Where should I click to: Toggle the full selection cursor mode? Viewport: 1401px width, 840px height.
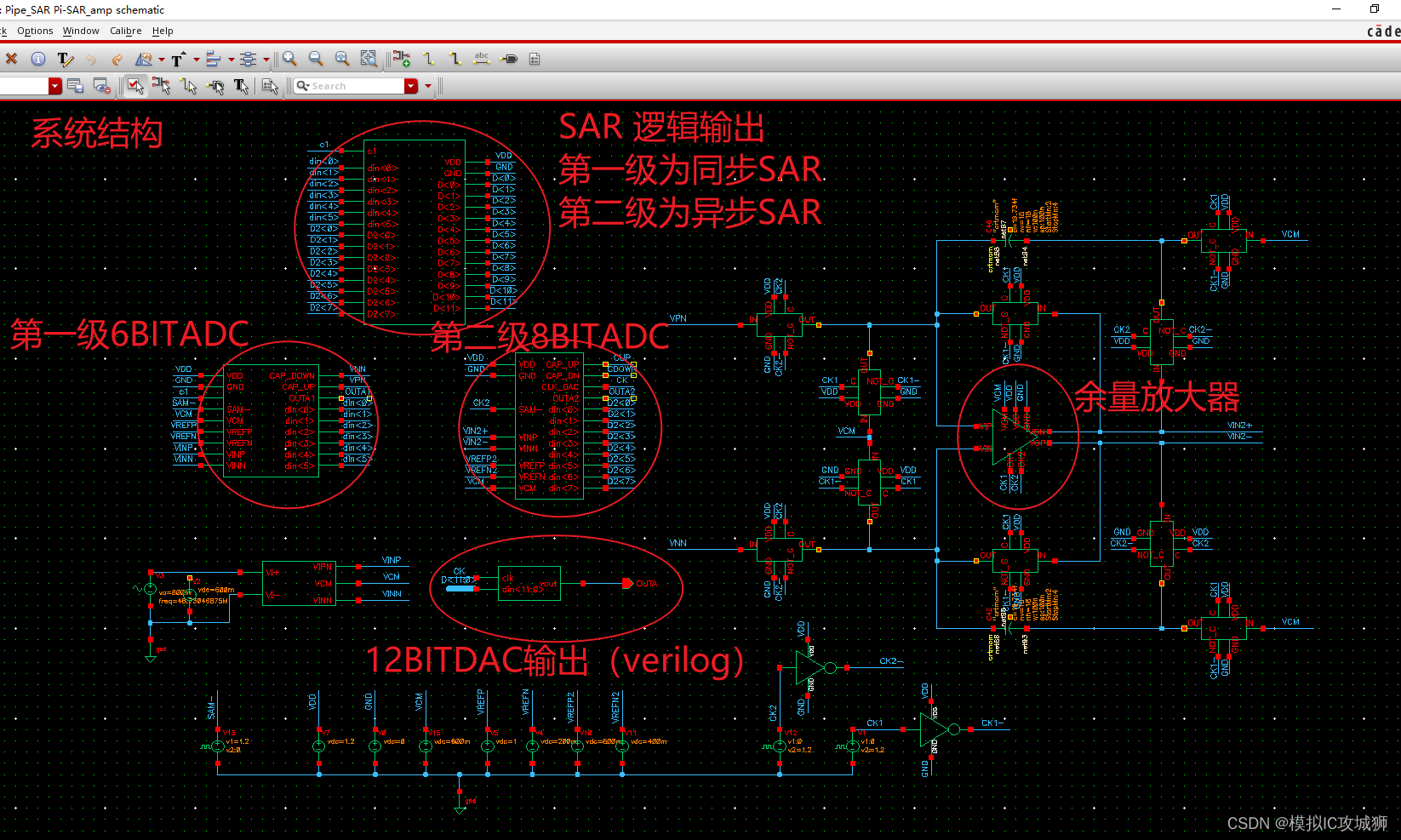134,85
